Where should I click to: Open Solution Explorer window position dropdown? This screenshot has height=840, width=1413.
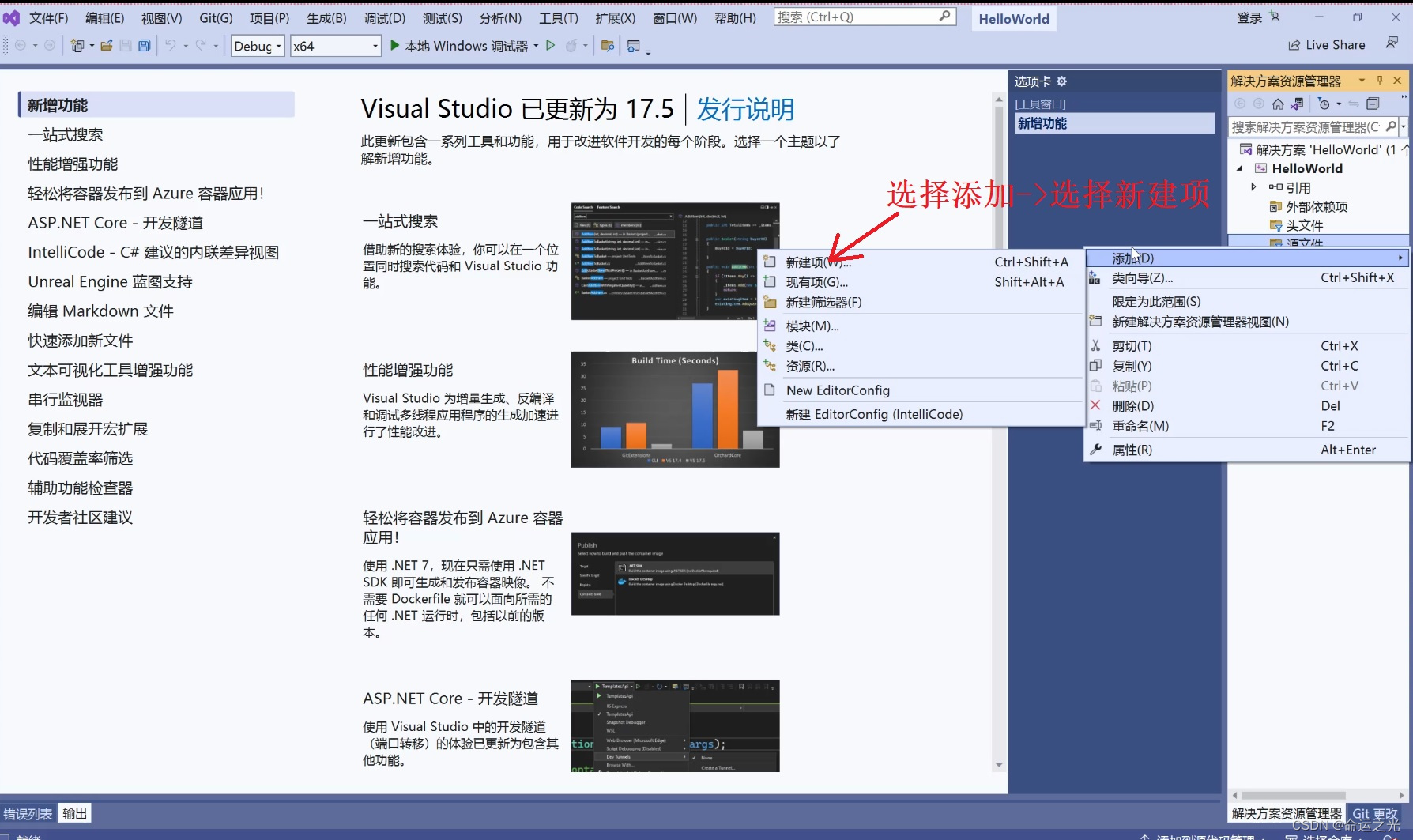(1362, 81)
